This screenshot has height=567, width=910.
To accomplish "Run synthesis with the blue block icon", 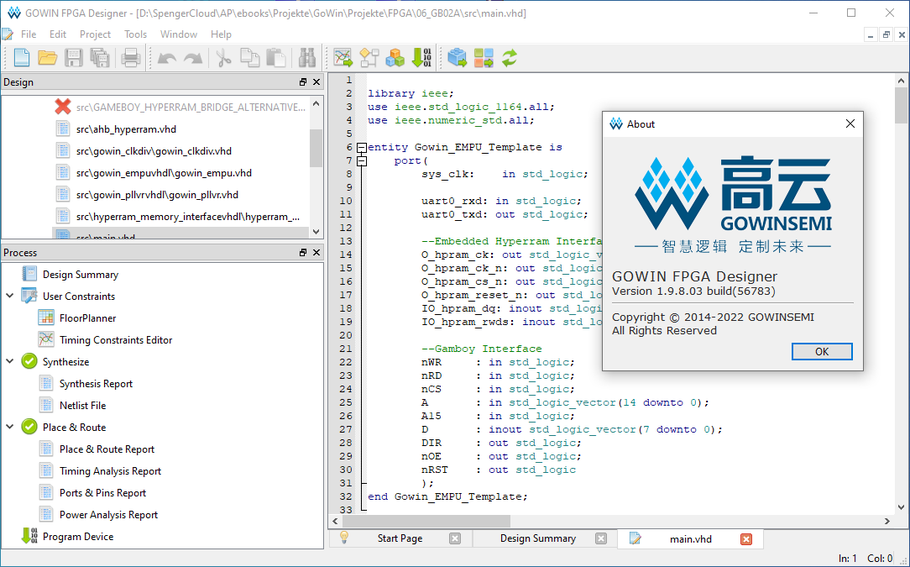I will click(x=457, y=58).
